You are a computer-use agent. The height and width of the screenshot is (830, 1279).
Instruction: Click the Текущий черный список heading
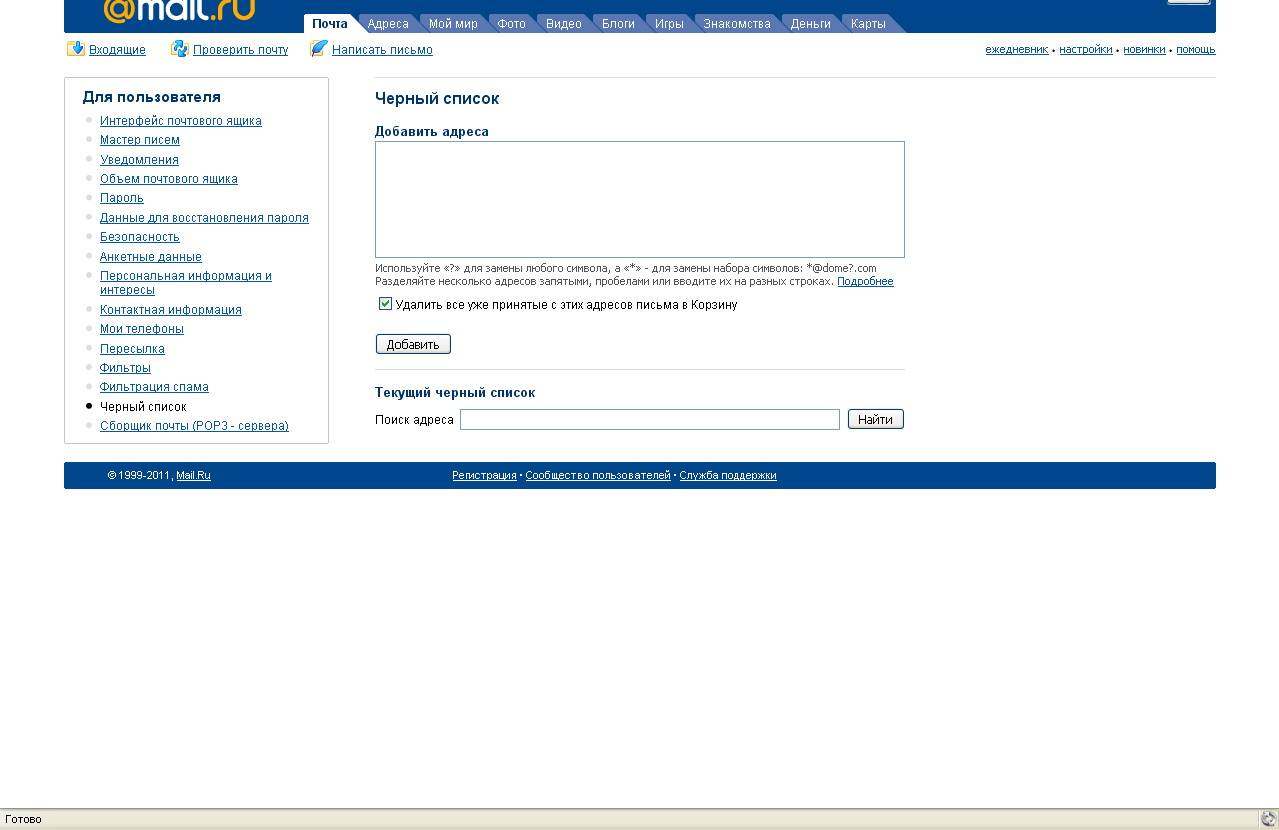click(x=455, y=393)
